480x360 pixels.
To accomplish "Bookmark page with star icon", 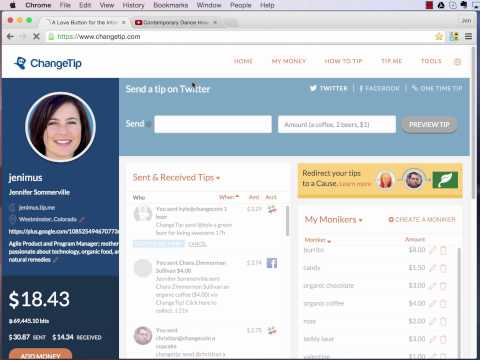I will tap(439, 36).
